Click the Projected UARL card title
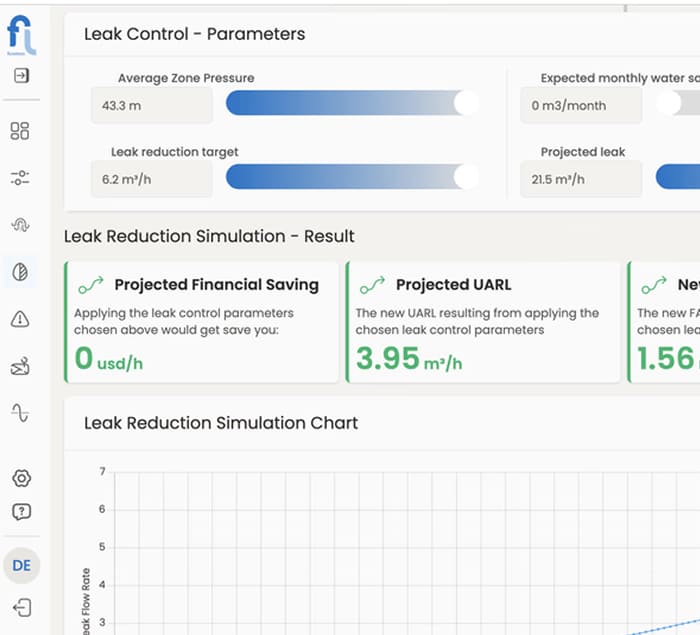The image size is (700, 635). [x=454, y=285]
